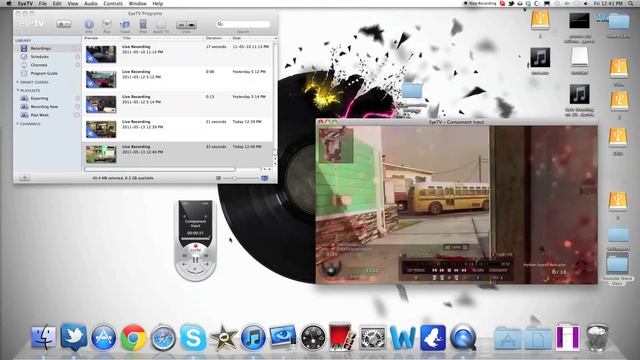Viewport: 640px width, 360px height.
Task: Click the Twitter menu bar status icon
Action: (x=511, y=4)
